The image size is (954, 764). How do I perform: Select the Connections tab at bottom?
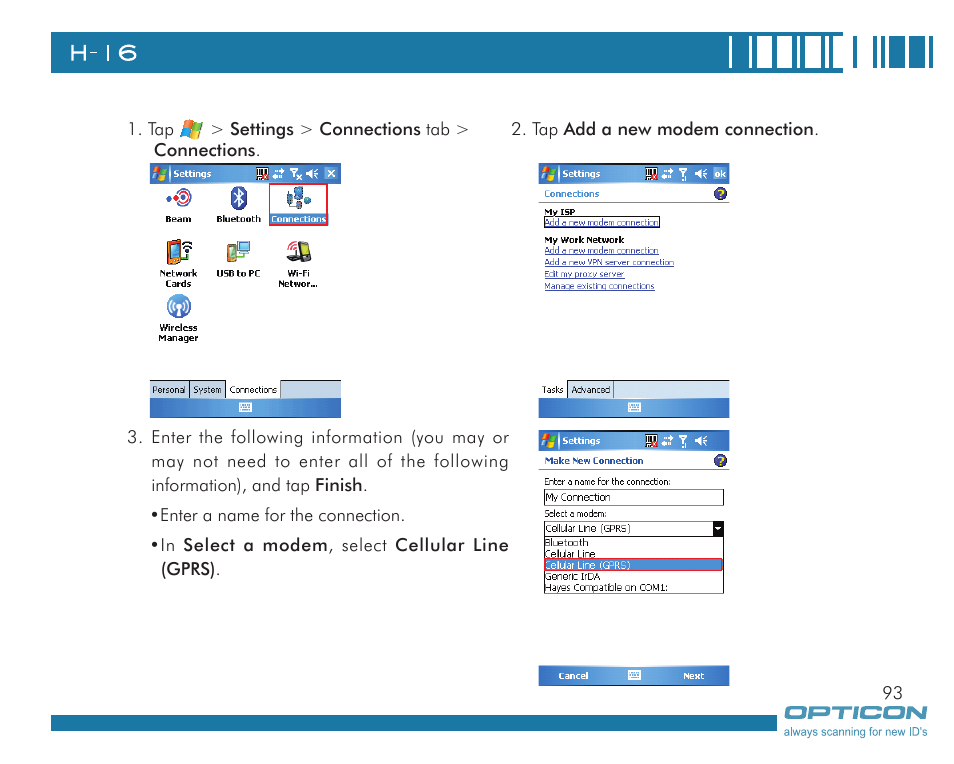click(253, 389)
